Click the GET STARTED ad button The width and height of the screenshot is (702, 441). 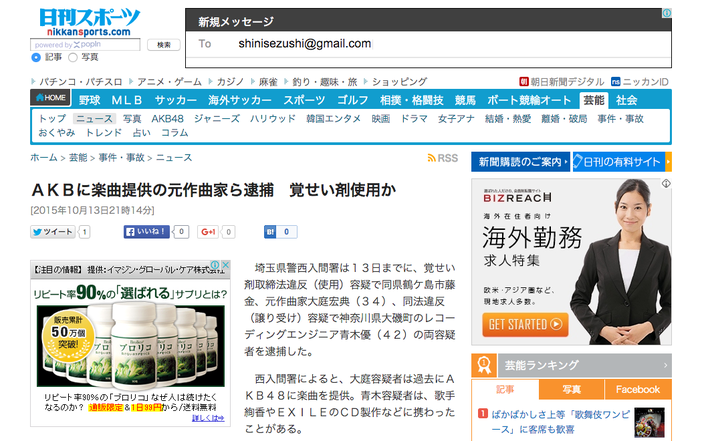(x=525, y=324)
